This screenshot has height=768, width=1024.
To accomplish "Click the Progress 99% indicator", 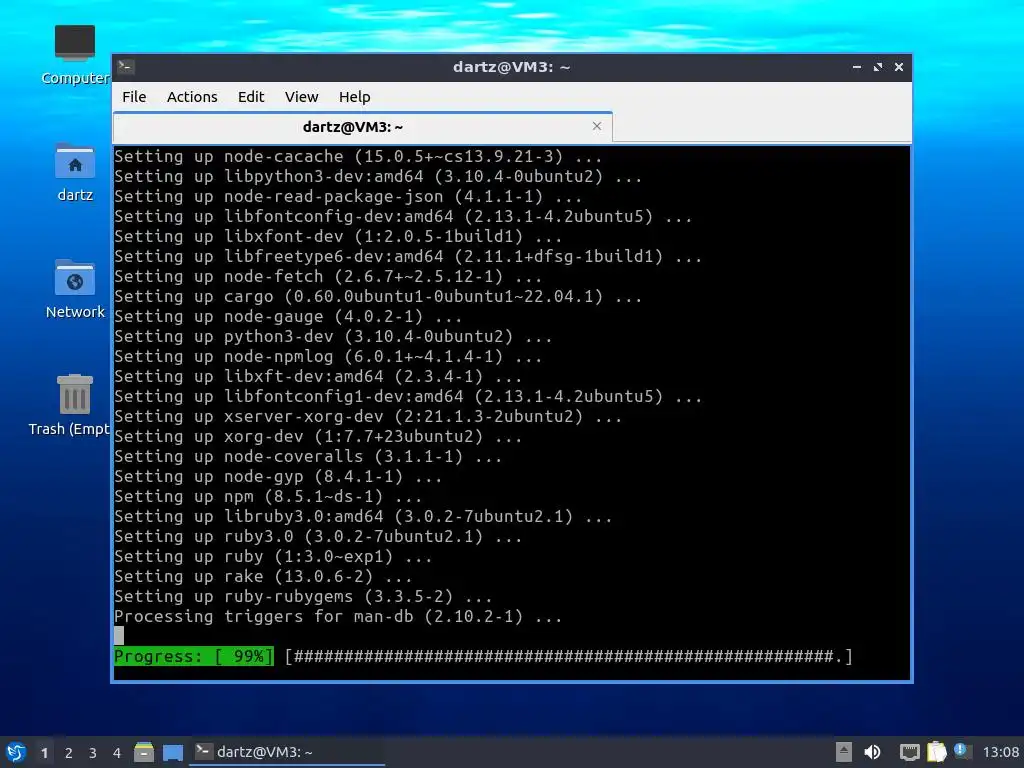I will point(194,656).
